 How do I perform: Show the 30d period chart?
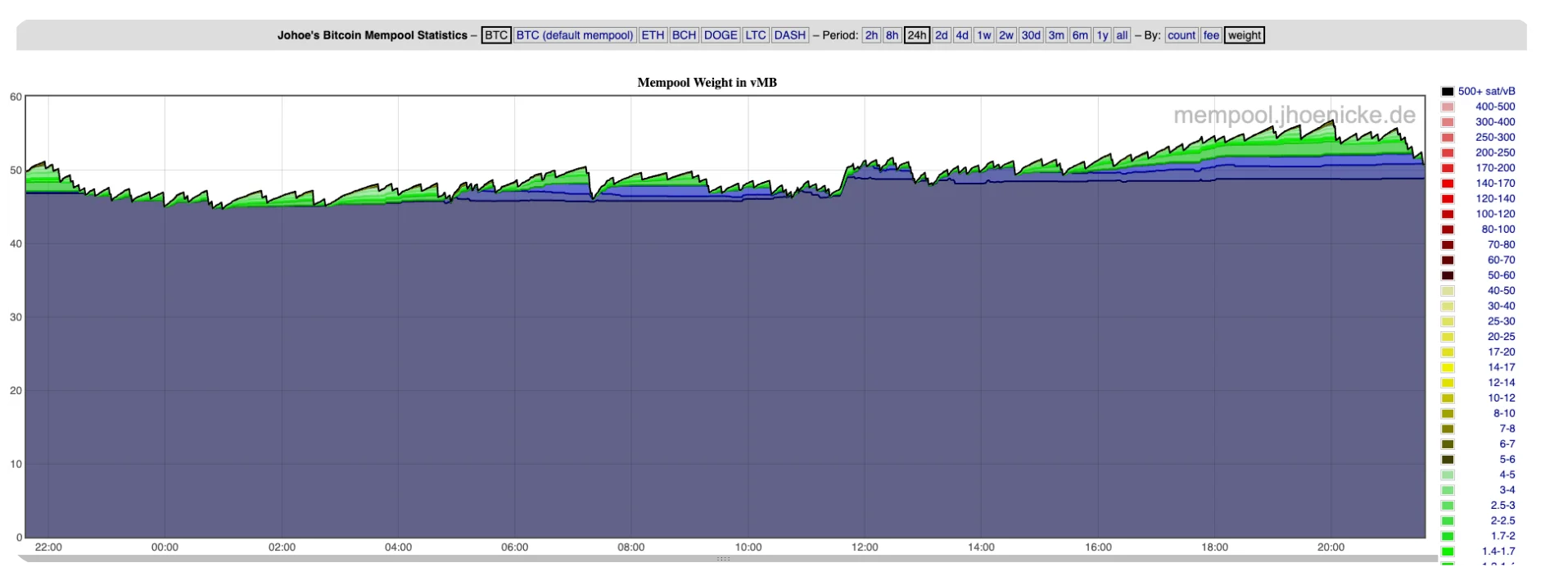click(1031, 35)
